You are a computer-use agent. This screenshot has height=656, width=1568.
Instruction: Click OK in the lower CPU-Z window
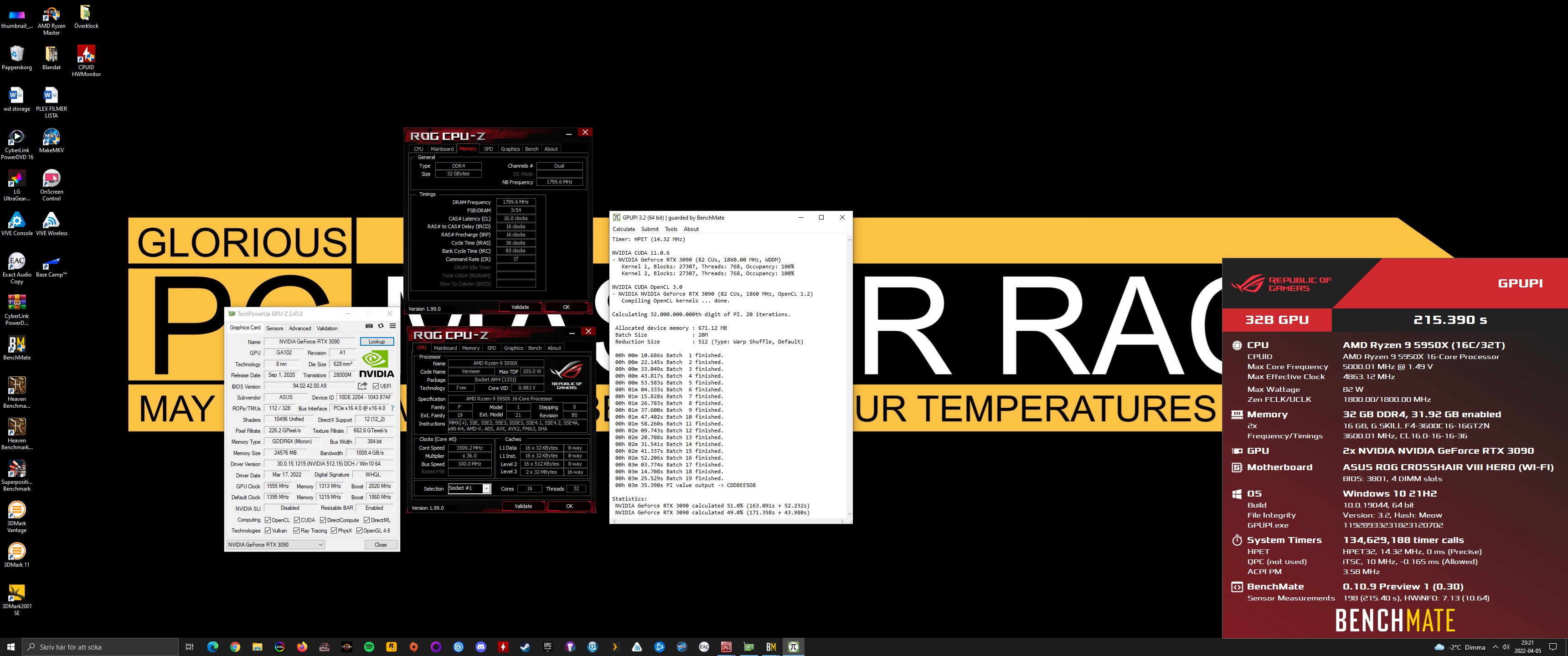(570, 506)
